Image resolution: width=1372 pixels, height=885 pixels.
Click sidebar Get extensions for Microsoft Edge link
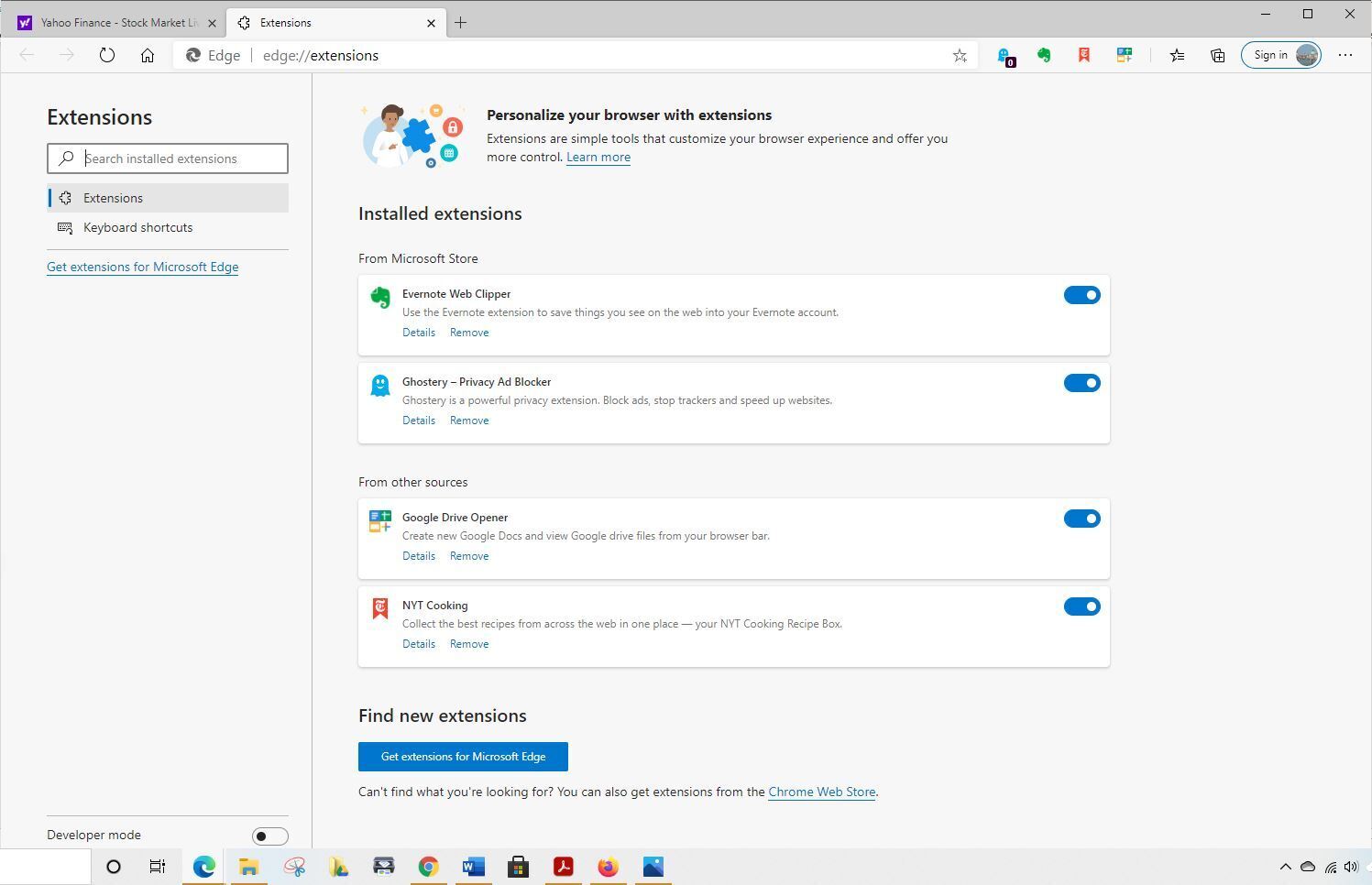pyautogui.click(x=143, y=268)
